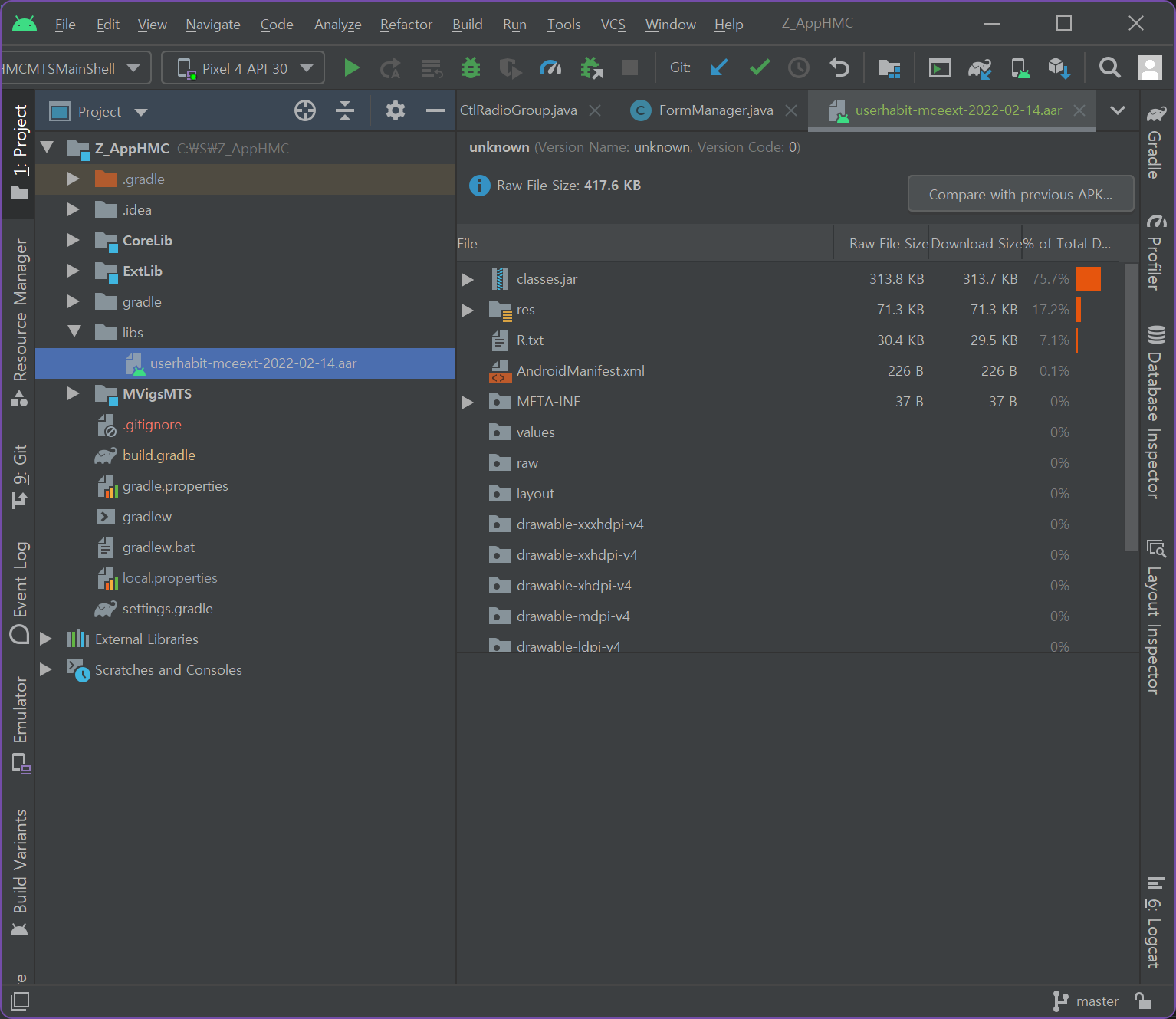Click the Debug app bug icon
Screen dimensions: 1176x1019
(470, 68)
